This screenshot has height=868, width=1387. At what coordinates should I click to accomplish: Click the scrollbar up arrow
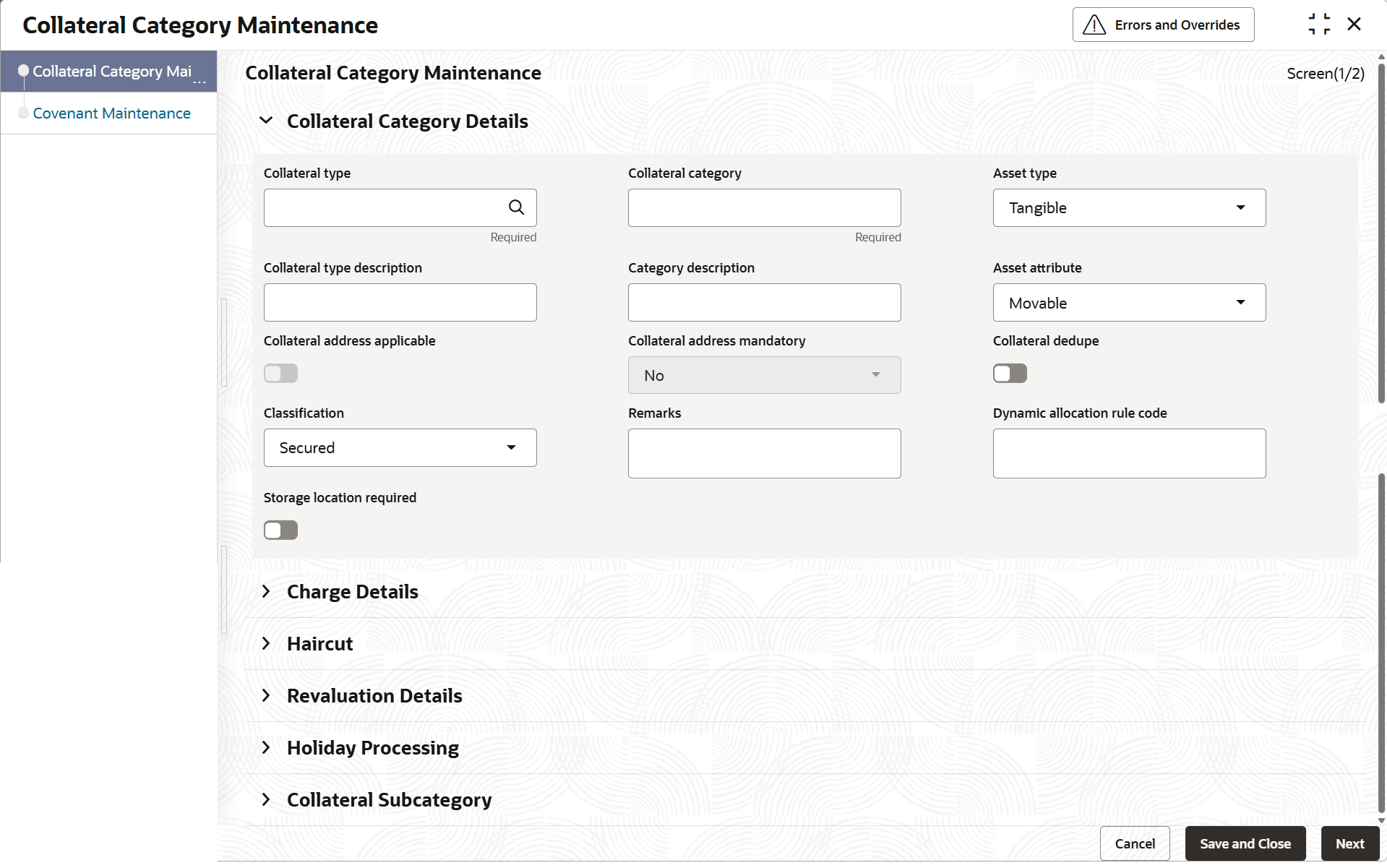pyautogui.click(x=1381, y=56)
